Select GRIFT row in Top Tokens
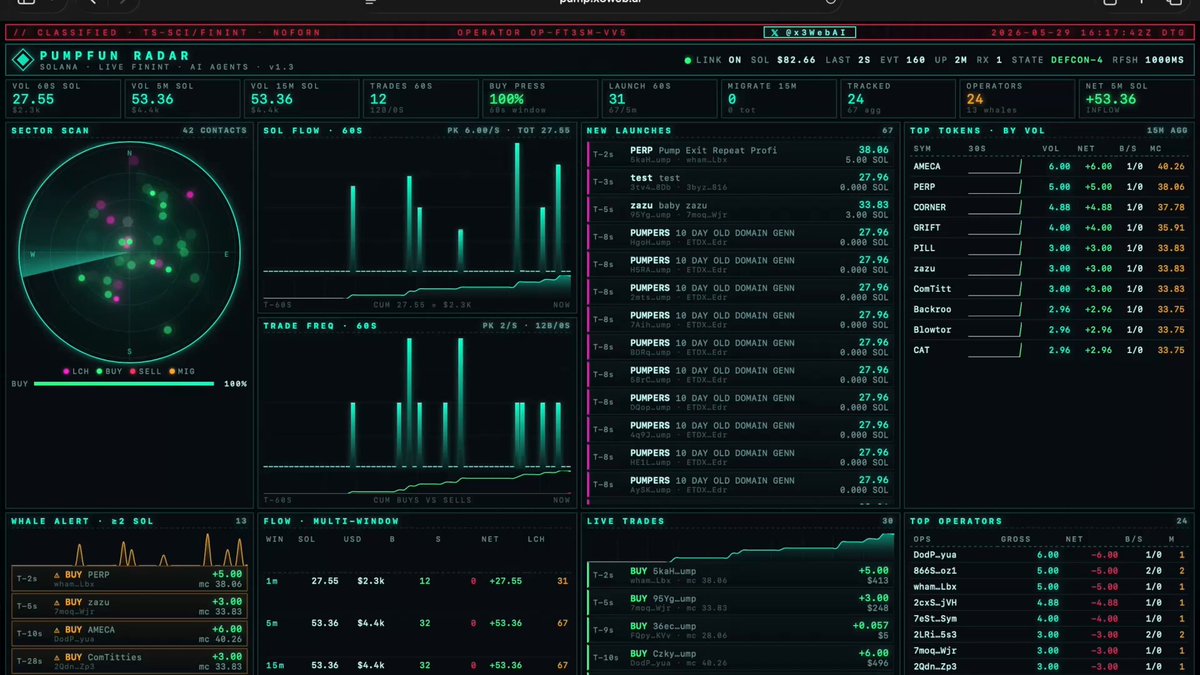Screen dimensions: 1200x675 1050,228
